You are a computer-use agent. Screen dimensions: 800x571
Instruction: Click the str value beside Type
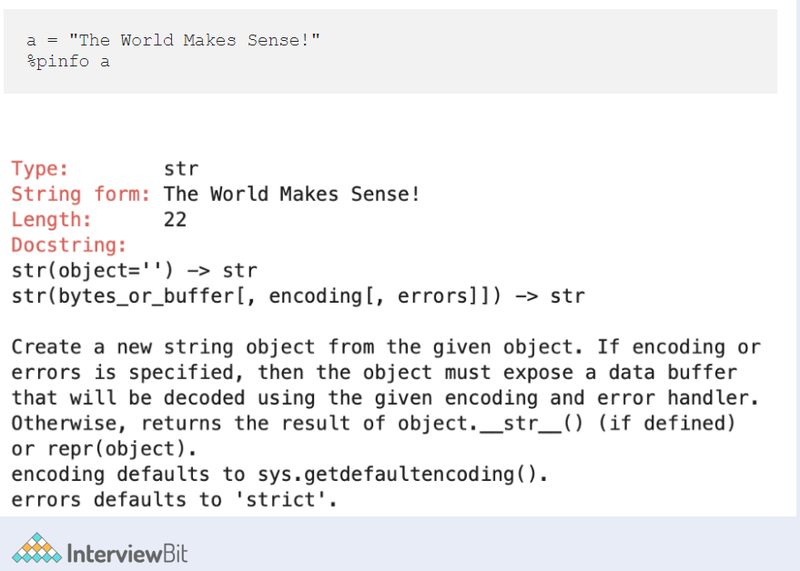(x=181, y=169)
